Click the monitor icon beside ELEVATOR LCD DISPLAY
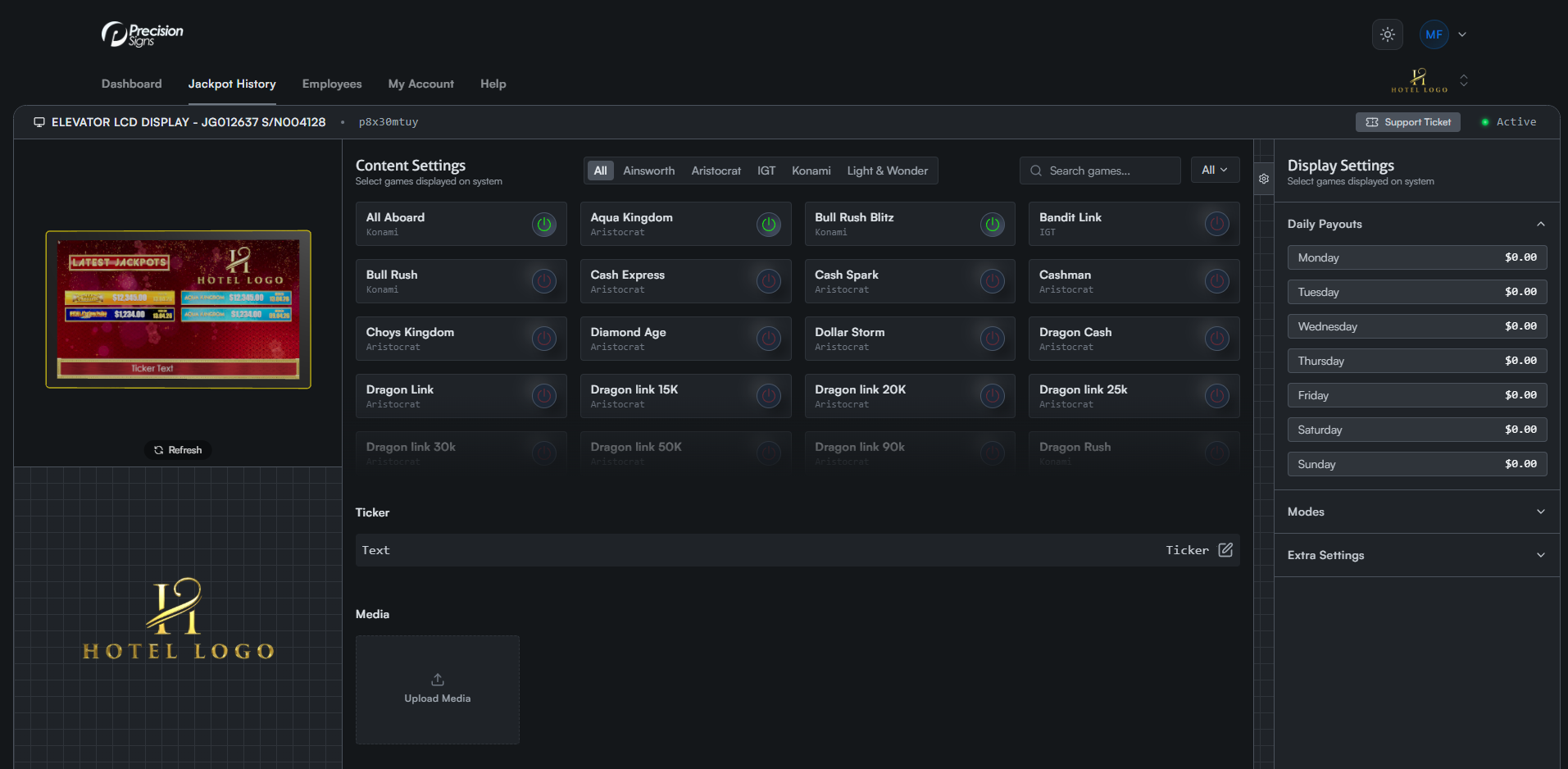Viewport: 1568px width, 769px height. coord(39,121)
